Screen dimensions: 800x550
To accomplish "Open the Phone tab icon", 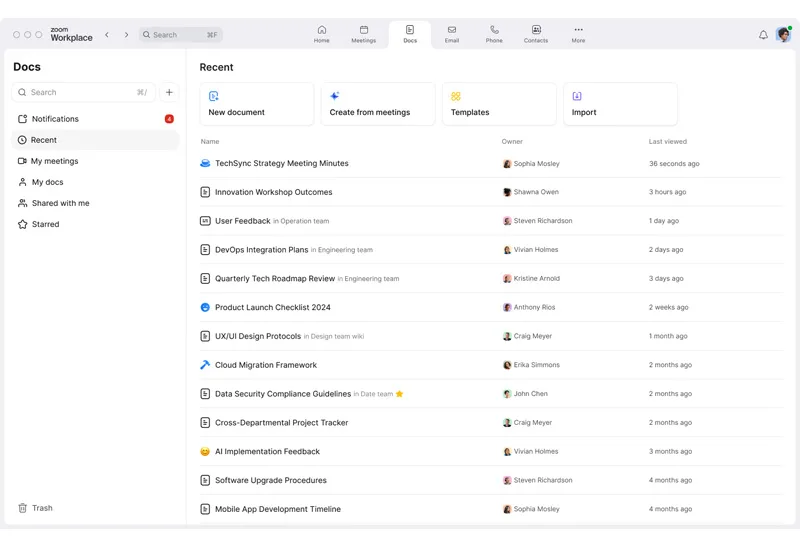I will coord(494,34).
